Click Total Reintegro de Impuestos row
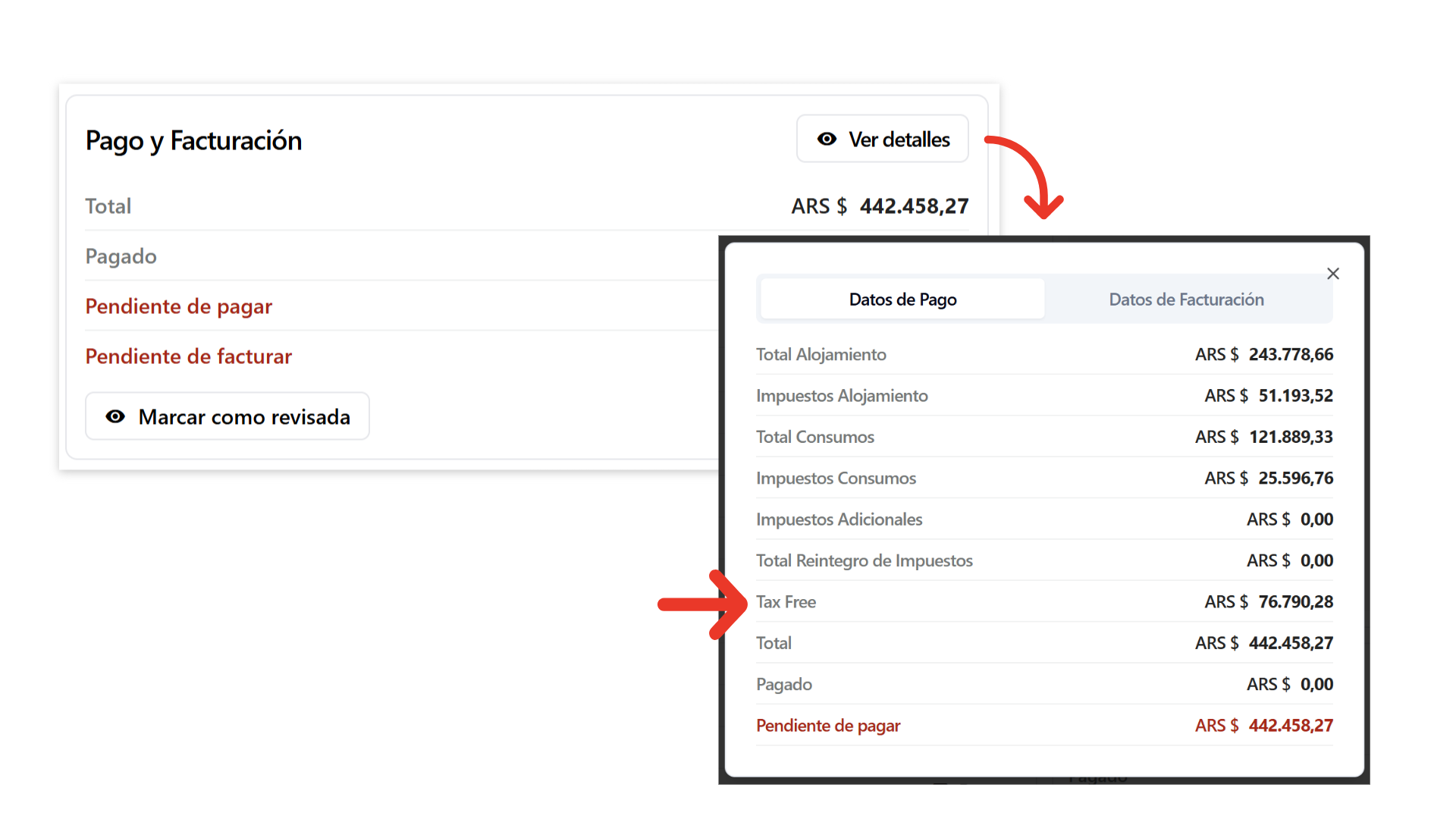Image resolution: width=1456 pixels, height=819 pixels. (x=864, y=561)
